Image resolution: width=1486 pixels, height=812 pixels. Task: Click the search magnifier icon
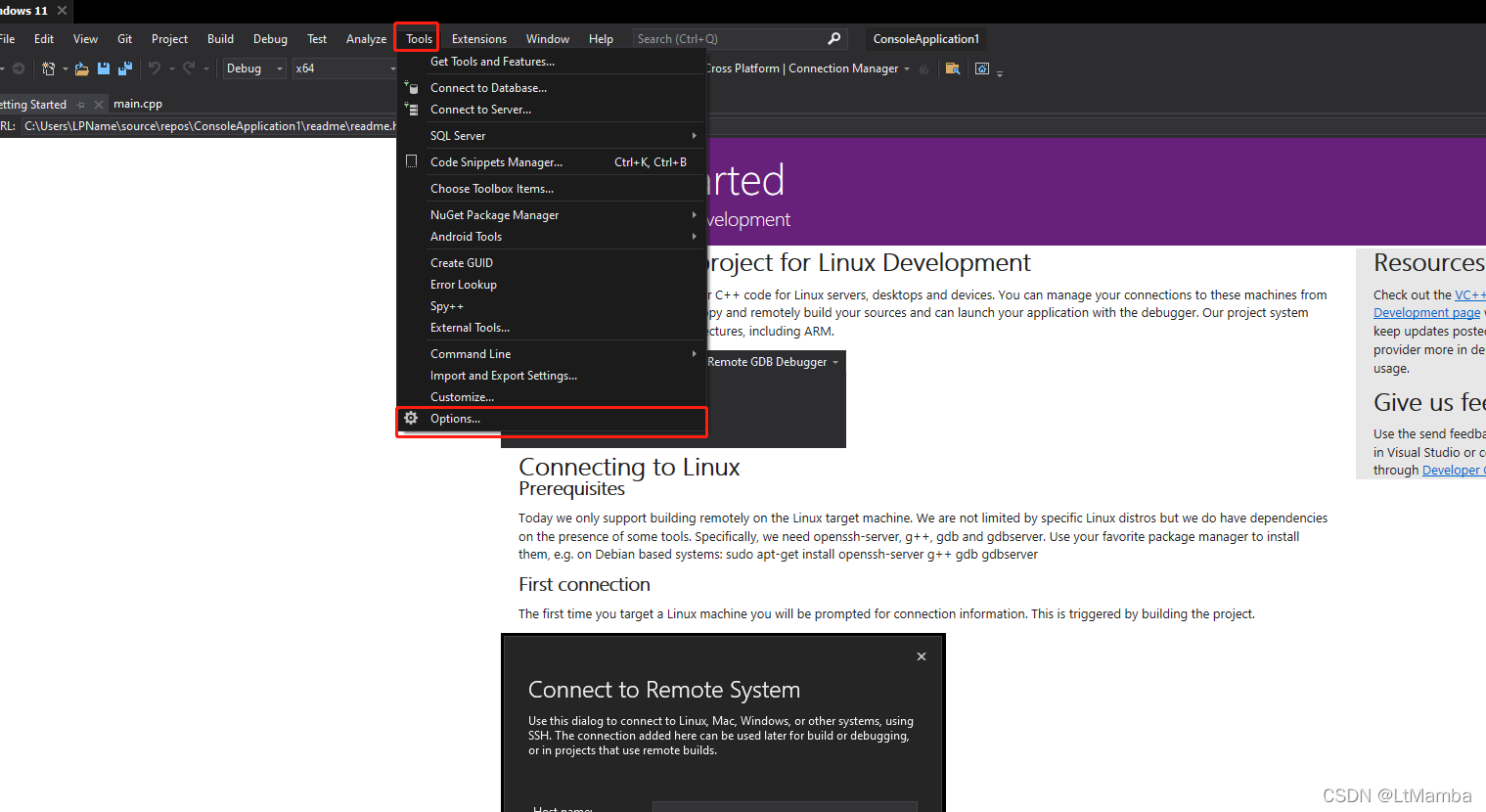[x=834, y=39]
